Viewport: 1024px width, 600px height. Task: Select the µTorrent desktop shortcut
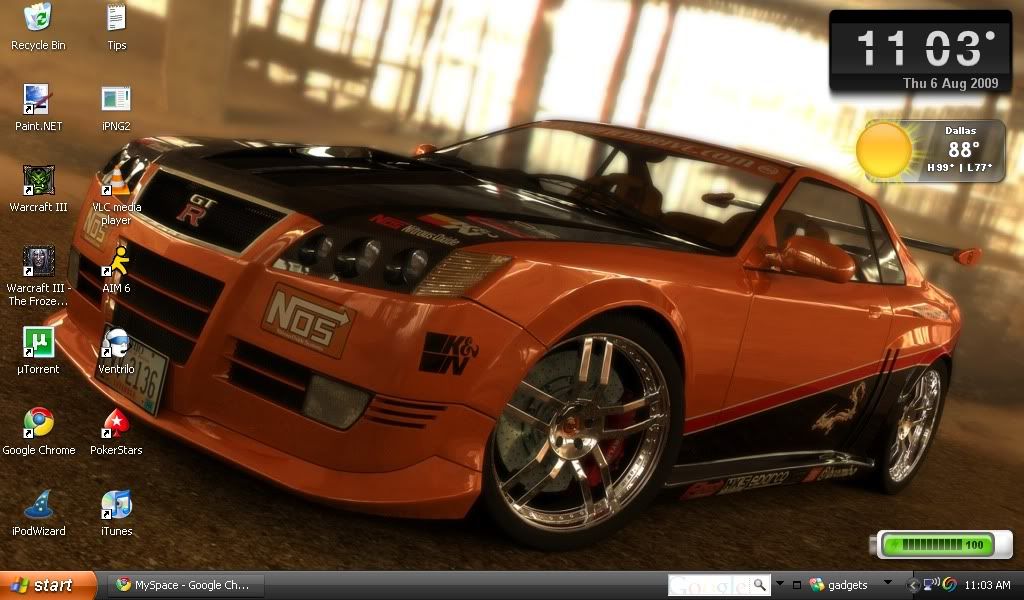(38, 342)
